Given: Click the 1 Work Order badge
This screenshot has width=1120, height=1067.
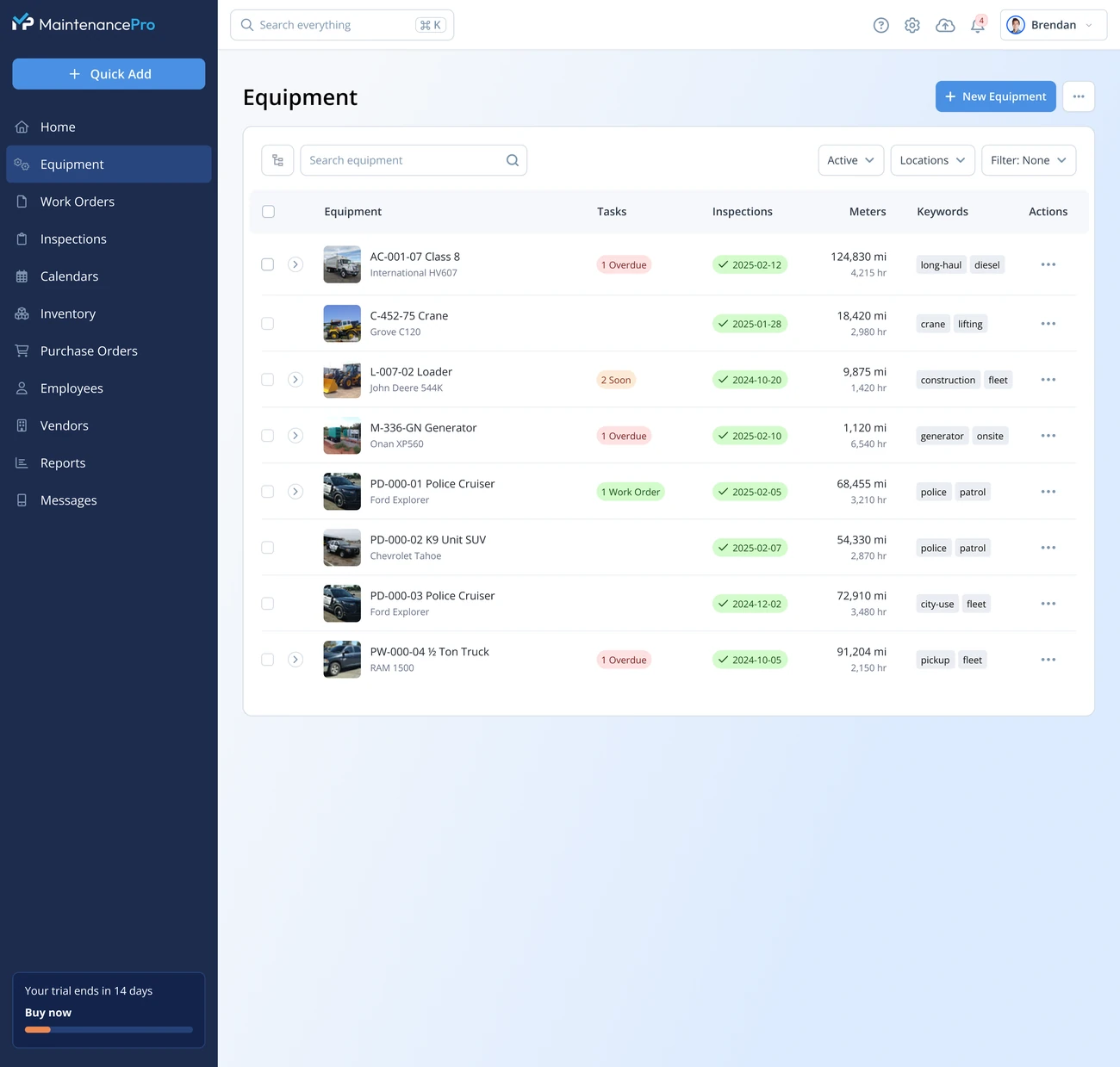Looking at the screenshot, I should (x=631, y=492).
